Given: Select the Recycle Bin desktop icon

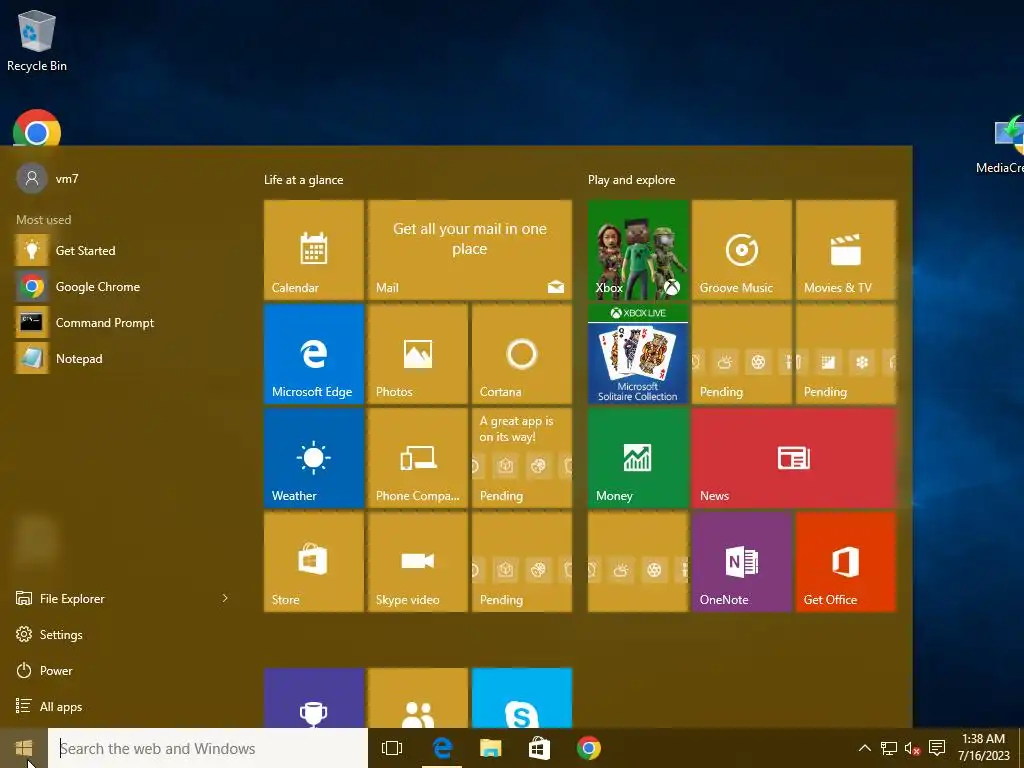Looking at the screenshot, I should point(37,40).
